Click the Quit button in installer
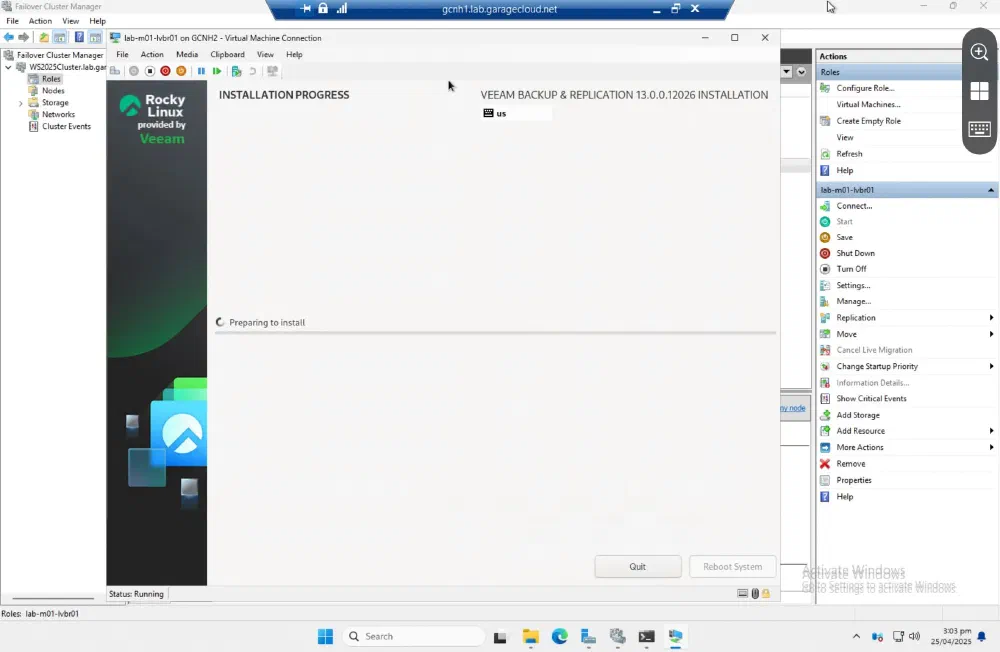 638,567
